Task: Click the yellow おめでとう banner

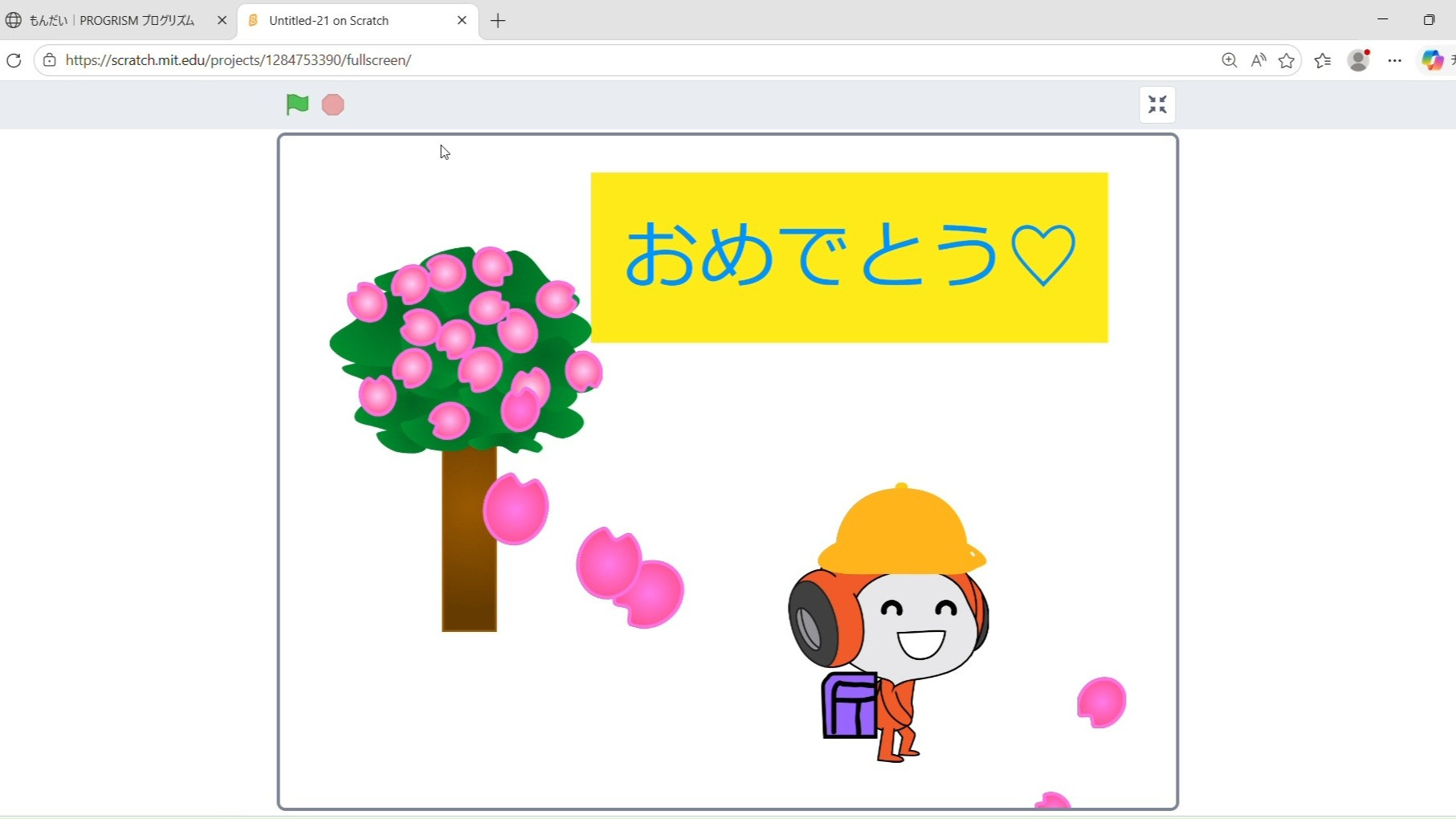Action: point(849,257)
